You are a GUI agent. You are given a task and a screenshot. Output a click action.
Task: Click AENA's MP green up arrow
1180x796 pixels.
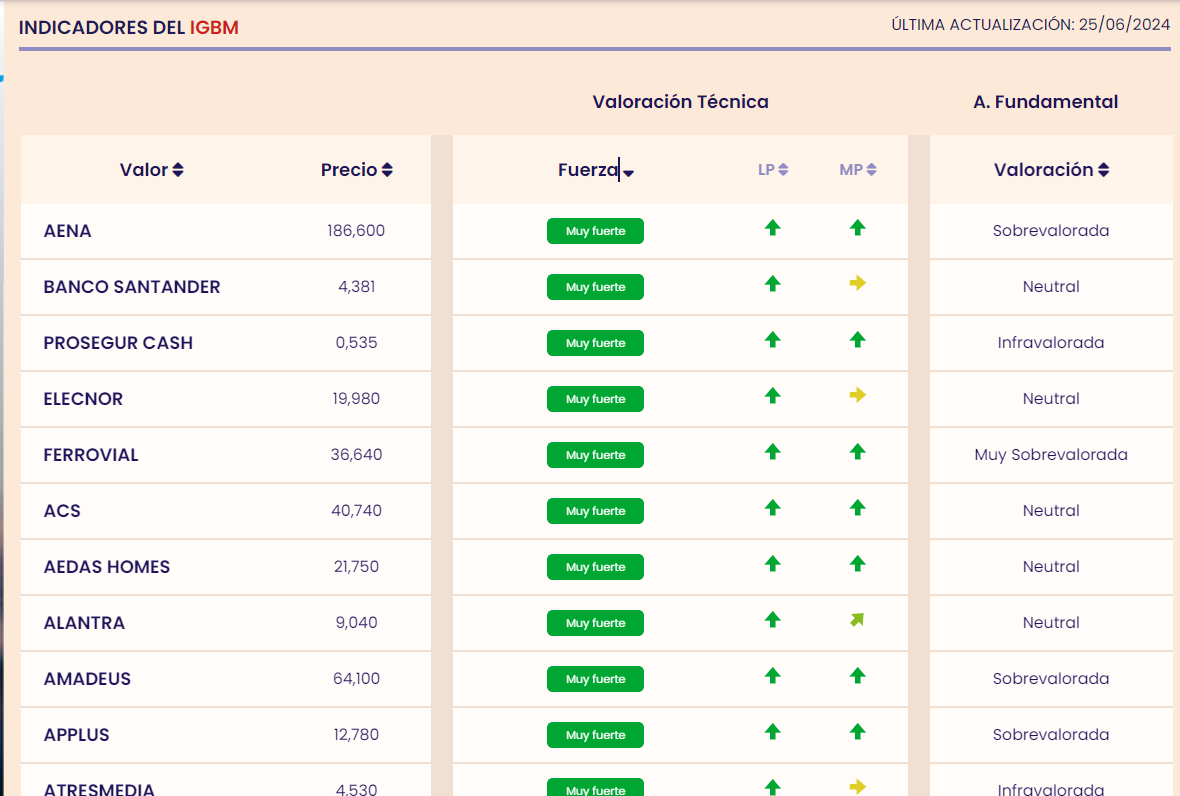(858, 227)
